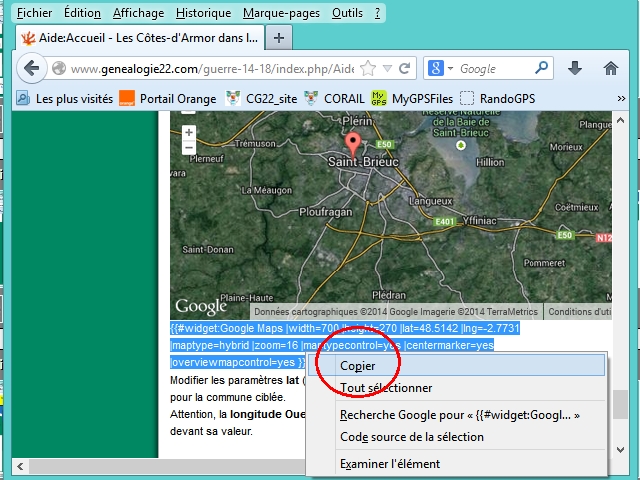This screenshot has width=640, height=480.
Task: Choose Tout sélectionner in context menu
Action: click(457, 388)
